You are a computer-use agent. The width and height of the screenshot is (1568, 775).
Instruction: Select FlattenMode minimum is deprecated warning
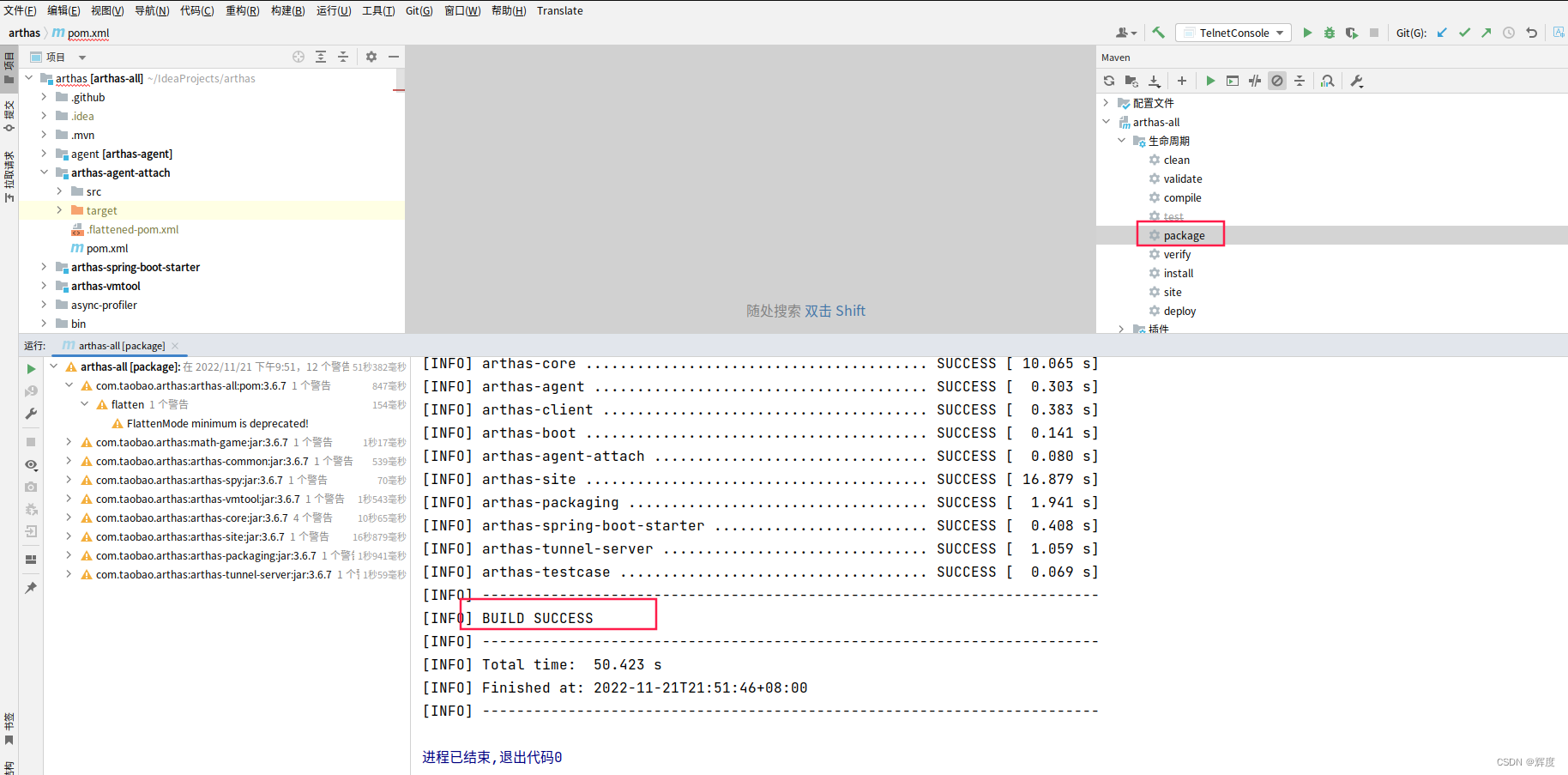[218, 423]
